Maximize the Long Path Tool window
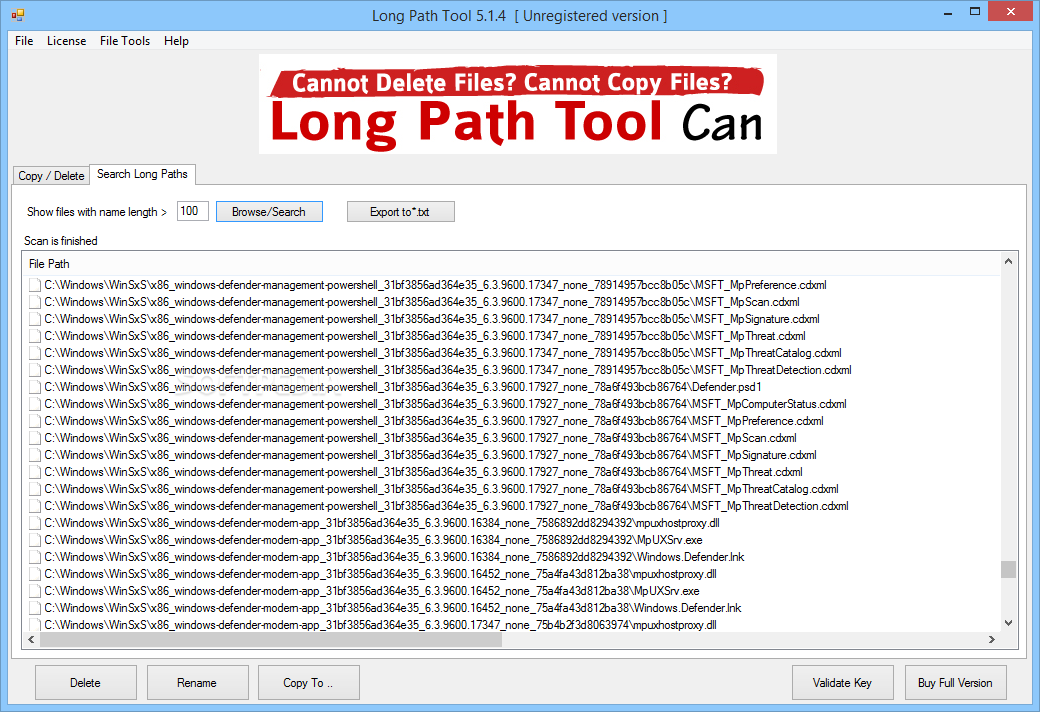Image resolution: width=1040 pixels, height=712 pixels. click(974, 12)
